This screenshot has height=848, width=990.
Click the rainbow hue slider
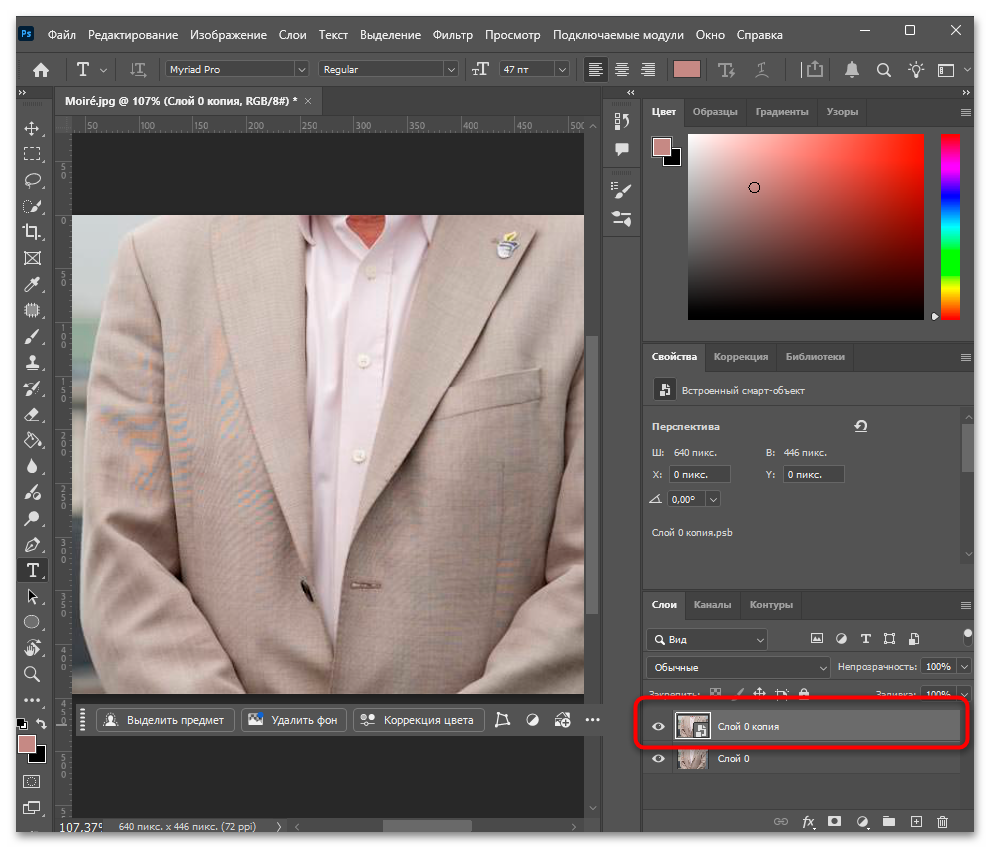[950, 227]
